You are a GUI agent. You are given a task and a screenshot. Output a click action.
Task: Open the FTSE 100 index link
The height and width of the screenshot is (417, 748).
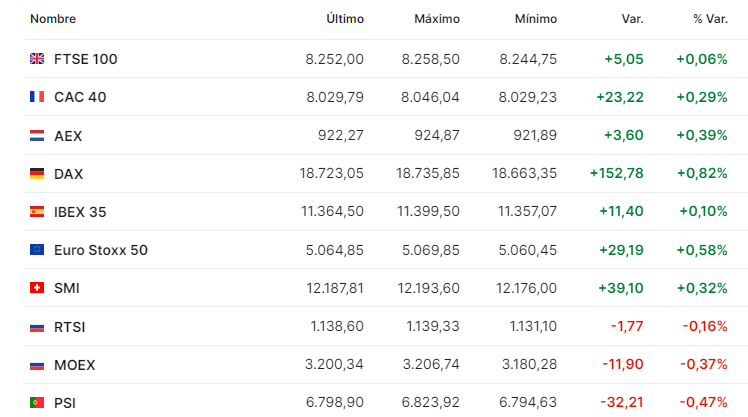(85, 59)
